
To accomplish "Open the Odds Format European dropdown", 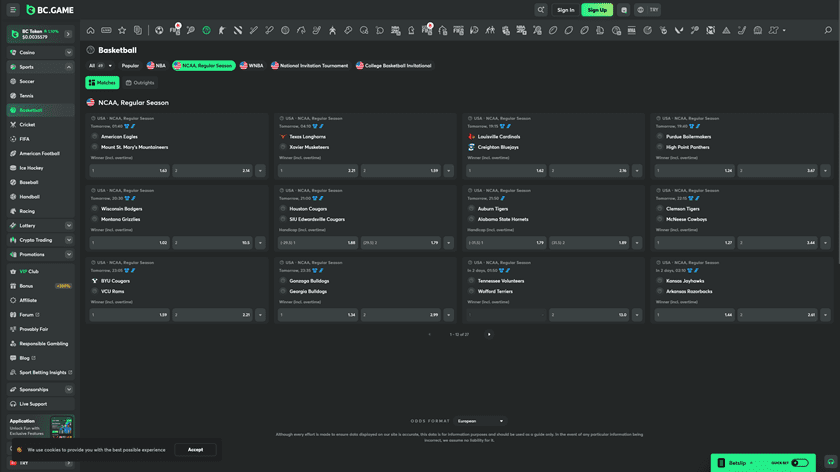I will tap(480, 421).
